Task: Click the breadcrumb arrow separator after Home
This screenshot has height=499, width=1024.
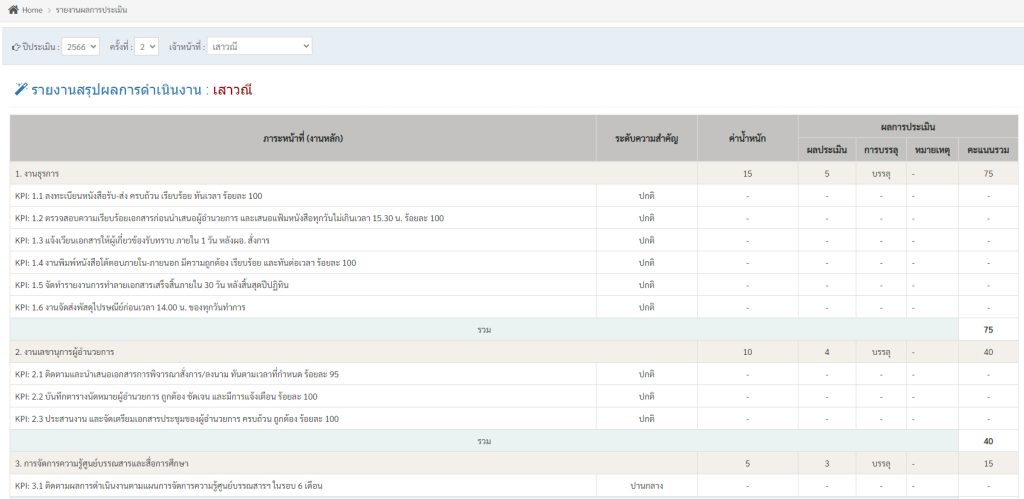Action: click(49, 10)
